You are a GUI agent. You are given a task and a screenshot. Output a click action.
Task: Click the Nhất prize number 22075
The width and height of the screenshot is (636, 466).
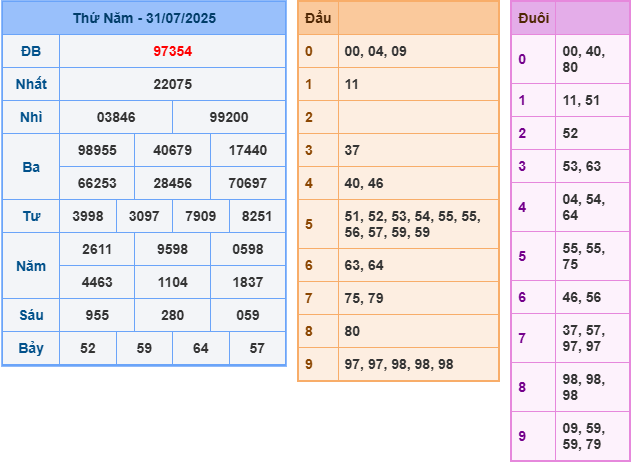(x=172, y=84)
